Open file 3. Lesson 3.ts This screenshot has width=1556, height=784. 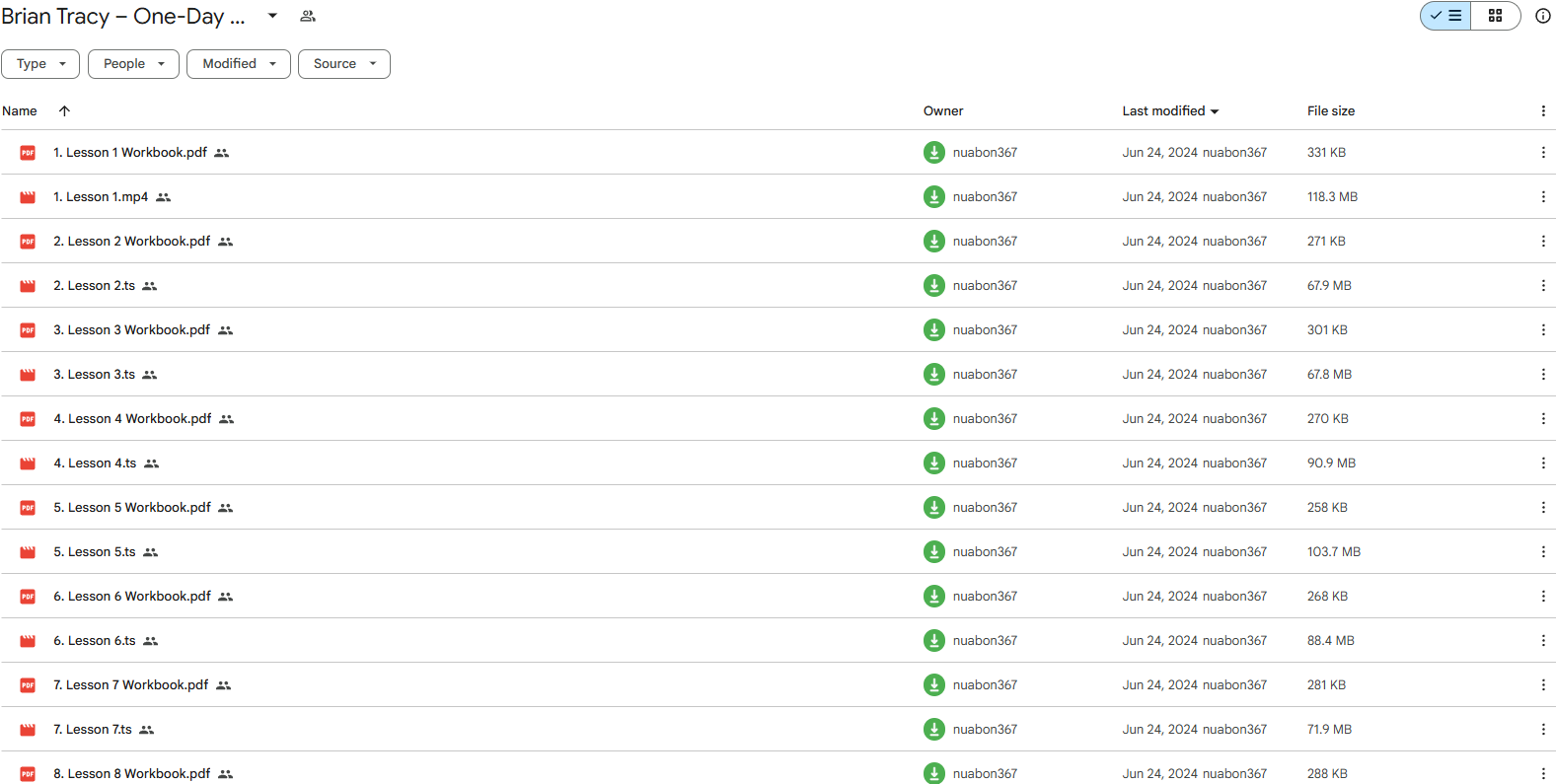95,375
